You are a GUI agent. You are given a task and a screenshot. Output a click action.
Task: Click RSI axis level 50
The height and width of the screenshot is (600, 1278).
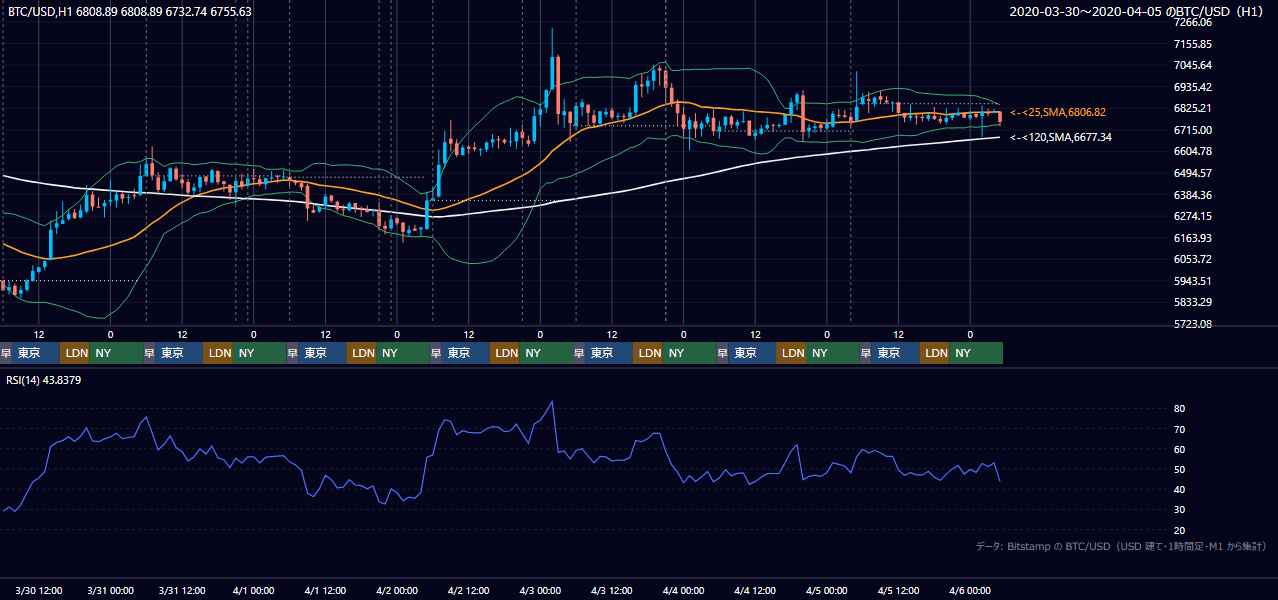coord(1179,469)
